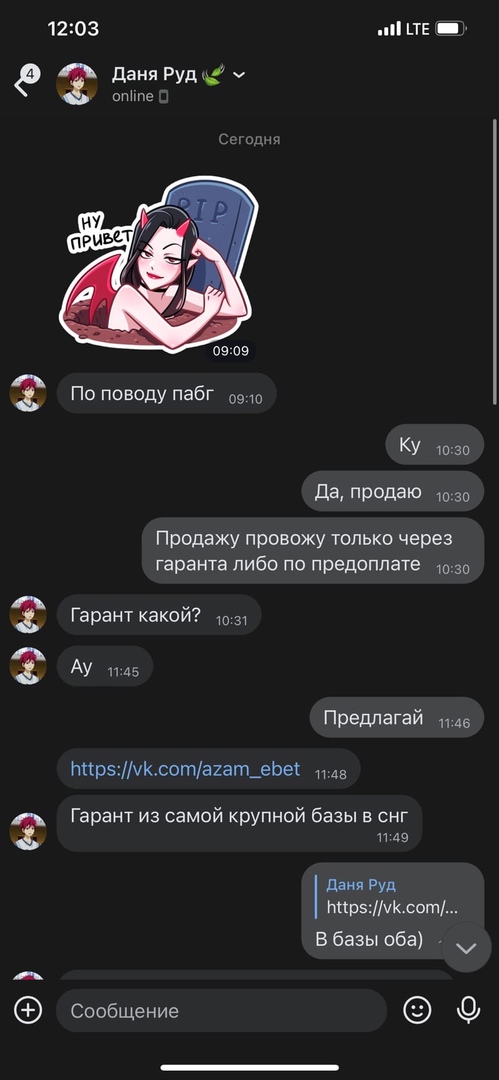This screenshot has height=1080, width=499.
Task: Select the Да, продаю message bubble
Action: pos(393,492)
